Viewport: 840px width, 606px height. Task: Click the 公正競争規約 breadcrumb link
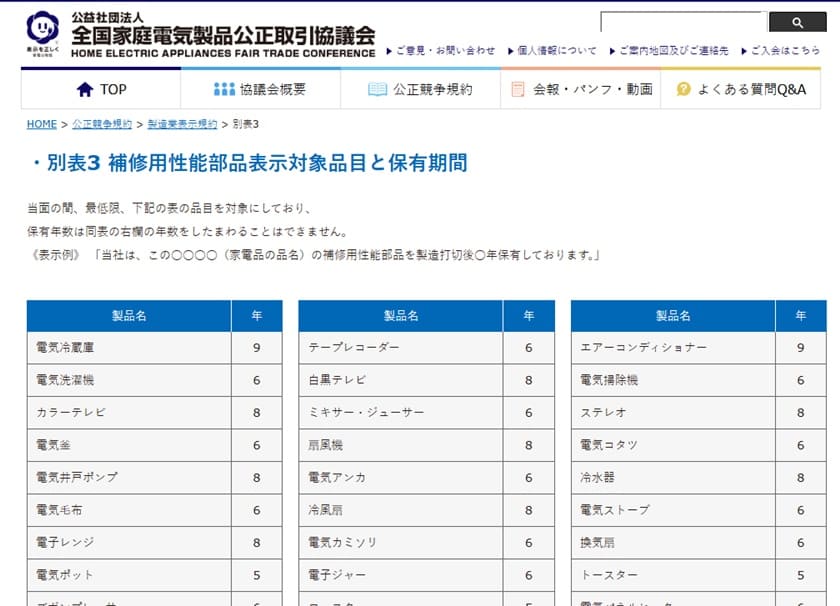pos(102,124)
